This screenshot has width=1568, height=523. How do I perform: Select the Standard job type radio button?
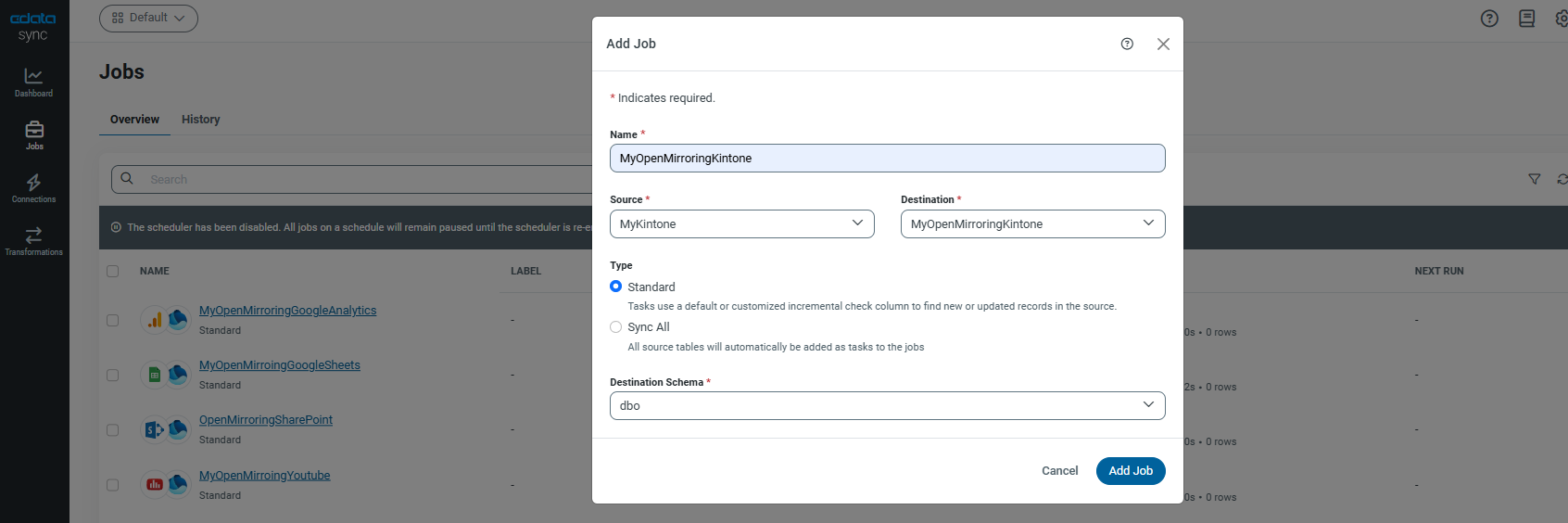click(x=616, y=287)
